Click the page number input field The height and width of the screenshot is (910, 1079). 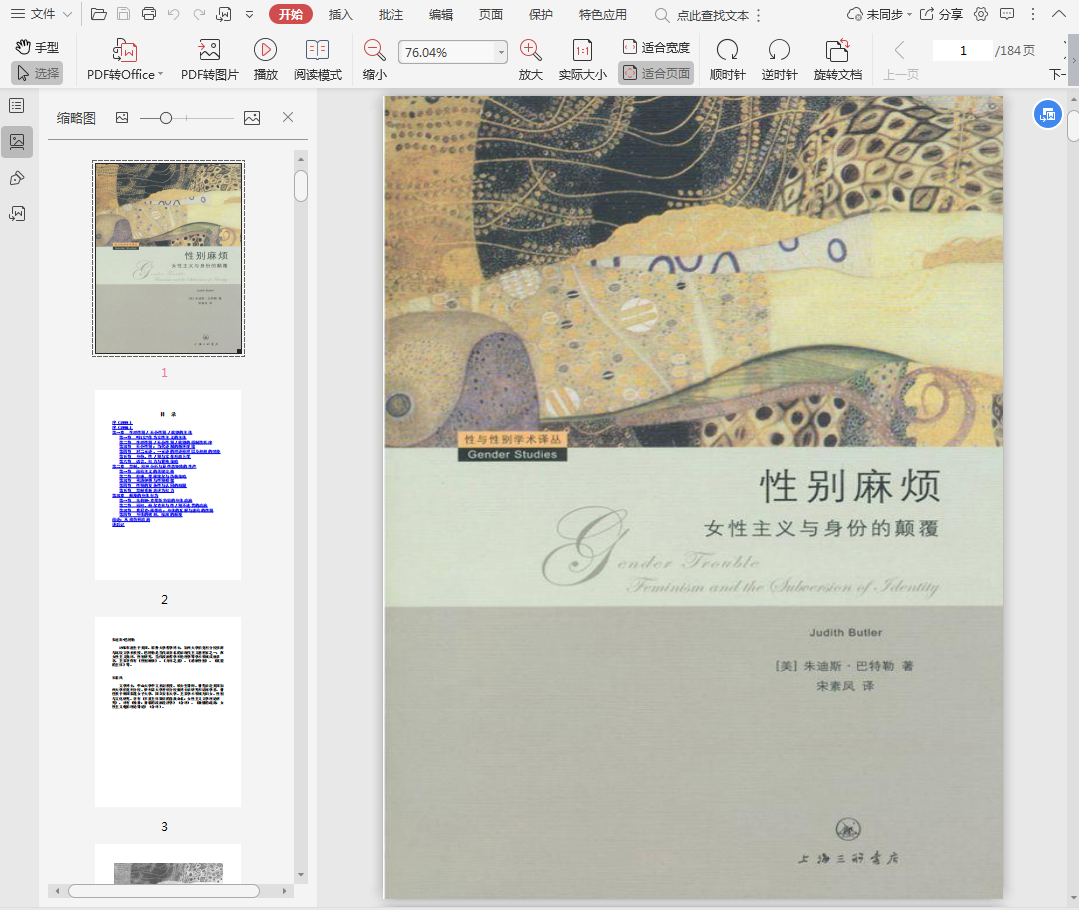pos(963,50)
